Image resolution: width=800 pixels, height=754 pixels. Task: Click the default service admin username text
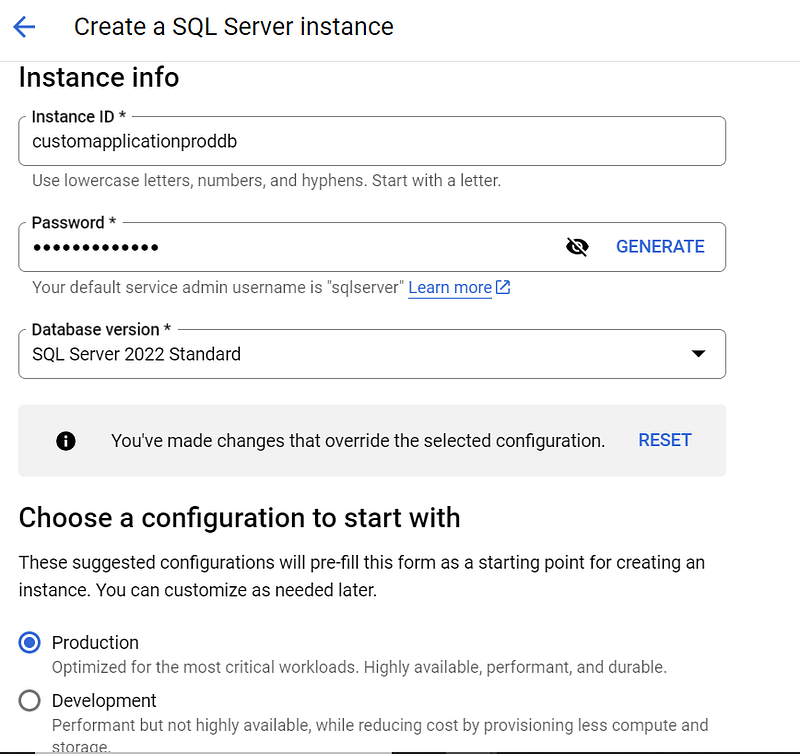(x=218, y=288)
